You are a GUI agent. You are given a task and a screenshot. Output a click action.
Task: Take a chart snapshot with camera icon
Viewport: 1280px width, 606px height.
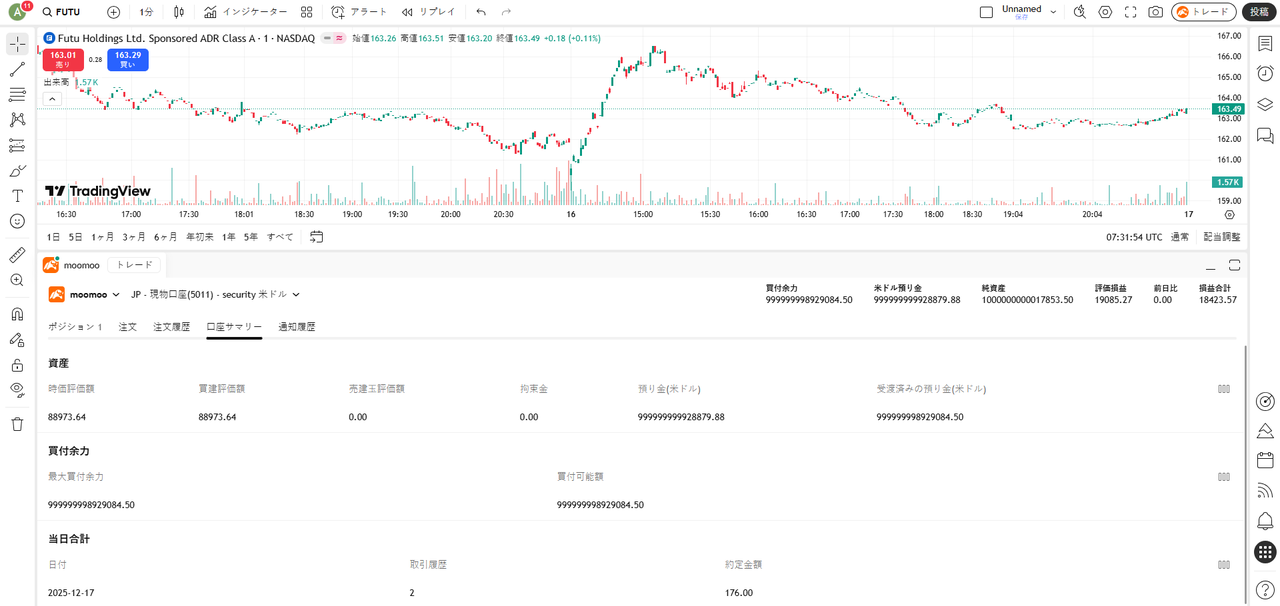[1155, 12]
